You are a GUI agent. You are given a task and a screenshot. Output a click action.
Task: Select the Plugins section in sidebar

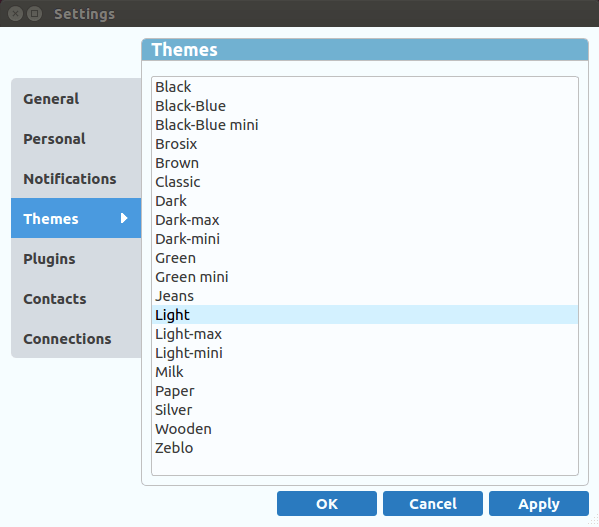[x=76, y=259]
